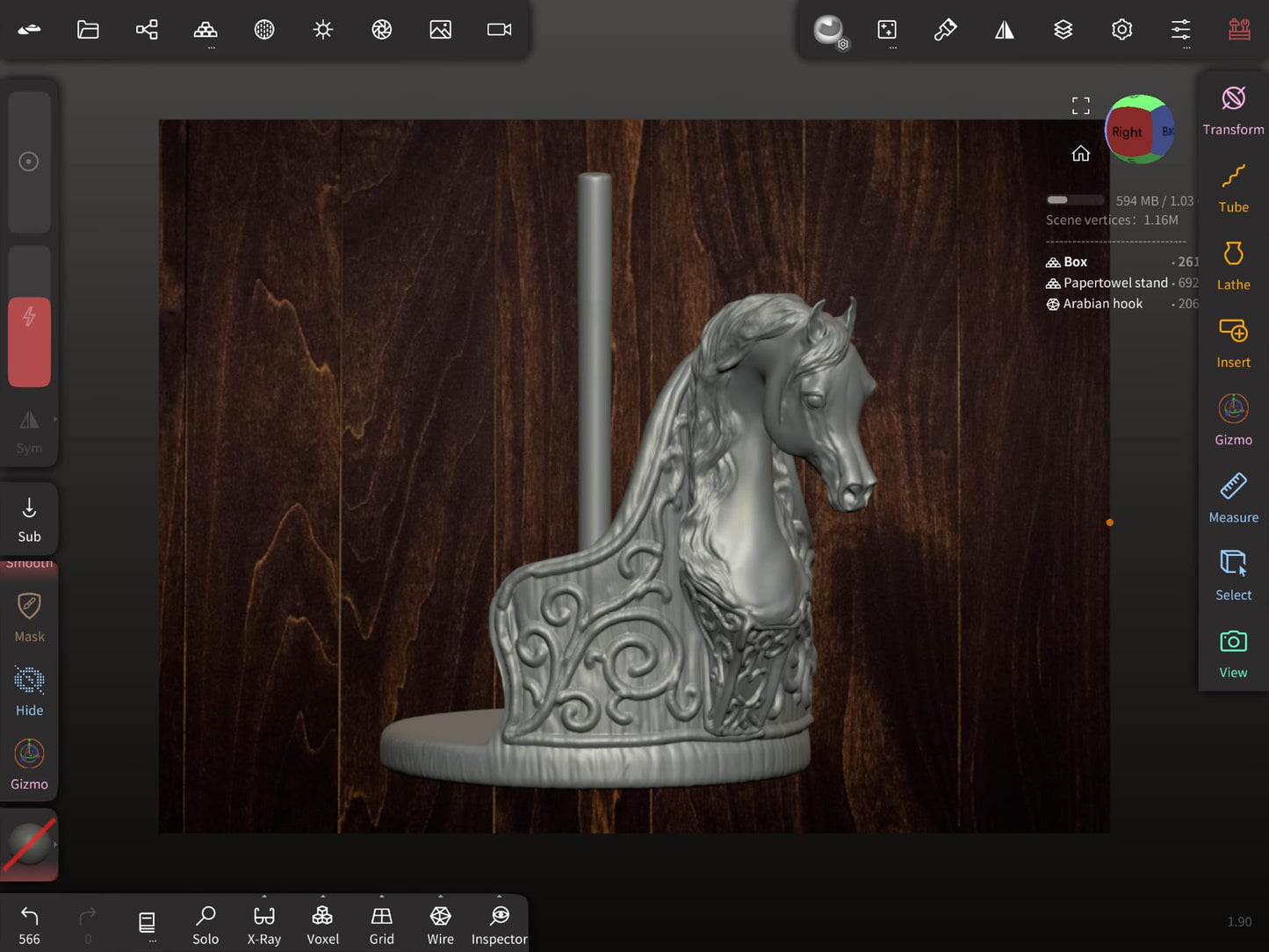
Task: Click the memory usage progress bar
Action: click(1075, 199)
